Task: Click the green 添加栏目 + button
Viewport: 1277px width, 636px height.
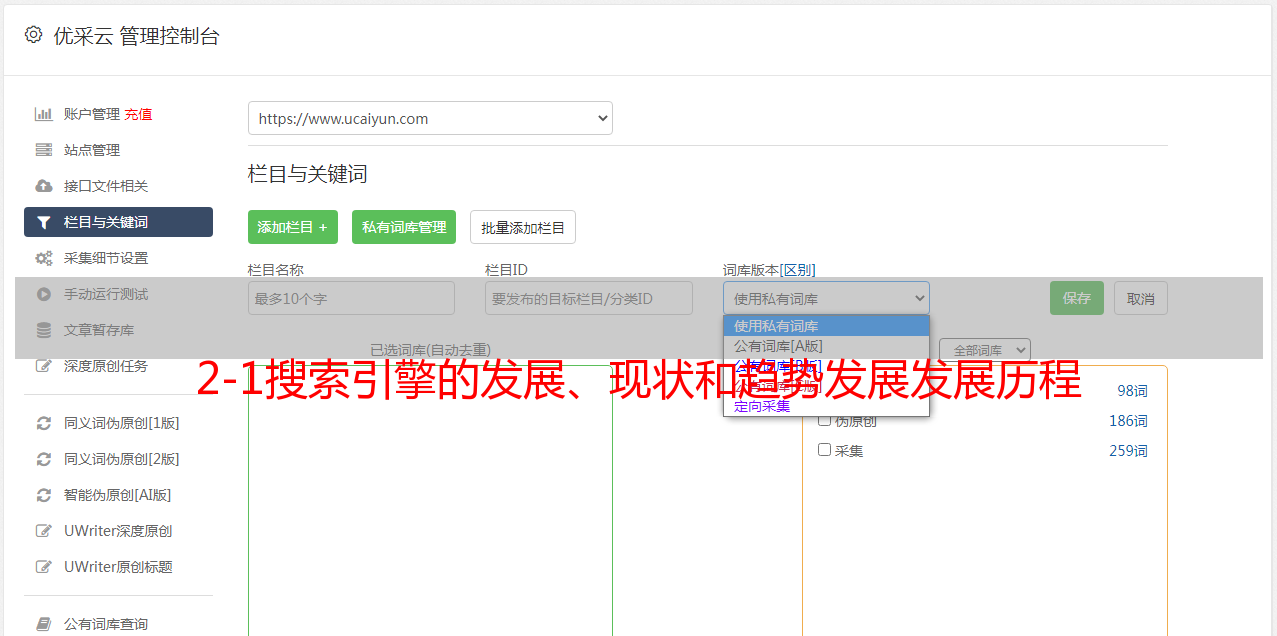Action: [293, 227]
